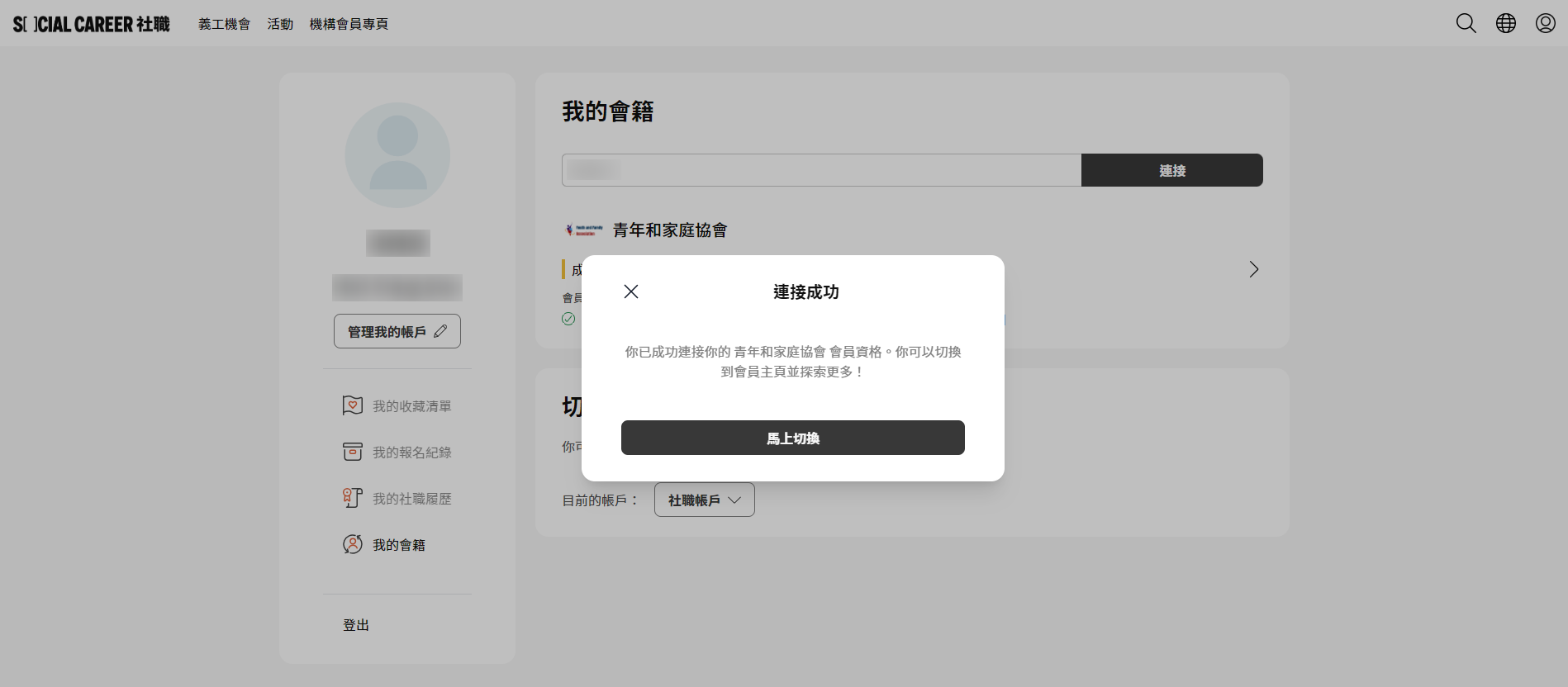Click the pencil icon beside 管理我的帳戶

pyautogui.click(x=440, y=331)
